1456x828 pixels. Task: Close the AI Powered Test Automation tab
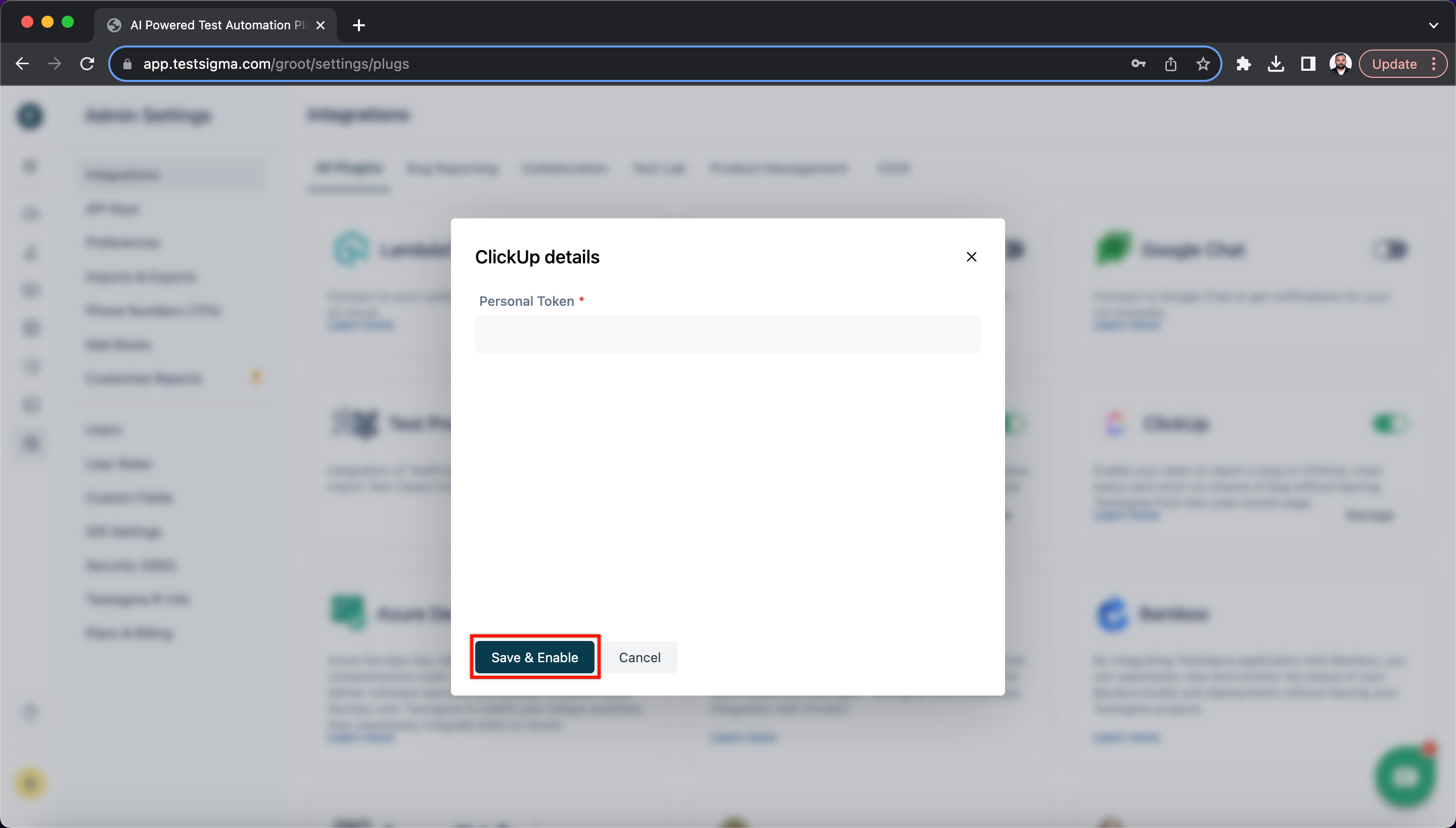point(320,25)
